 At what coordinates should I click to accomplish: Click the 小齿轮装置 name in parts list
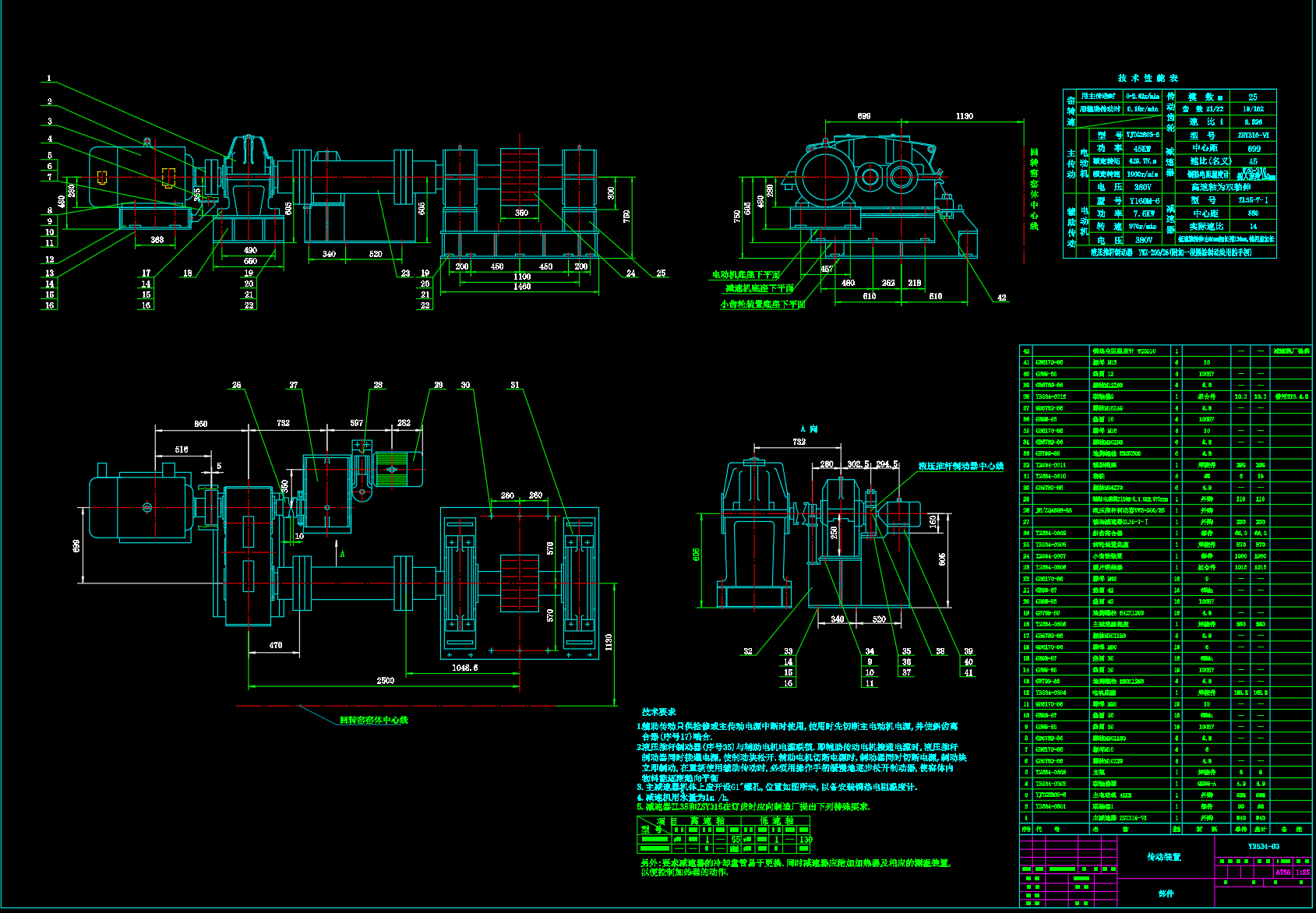[x=1107, y=556]
